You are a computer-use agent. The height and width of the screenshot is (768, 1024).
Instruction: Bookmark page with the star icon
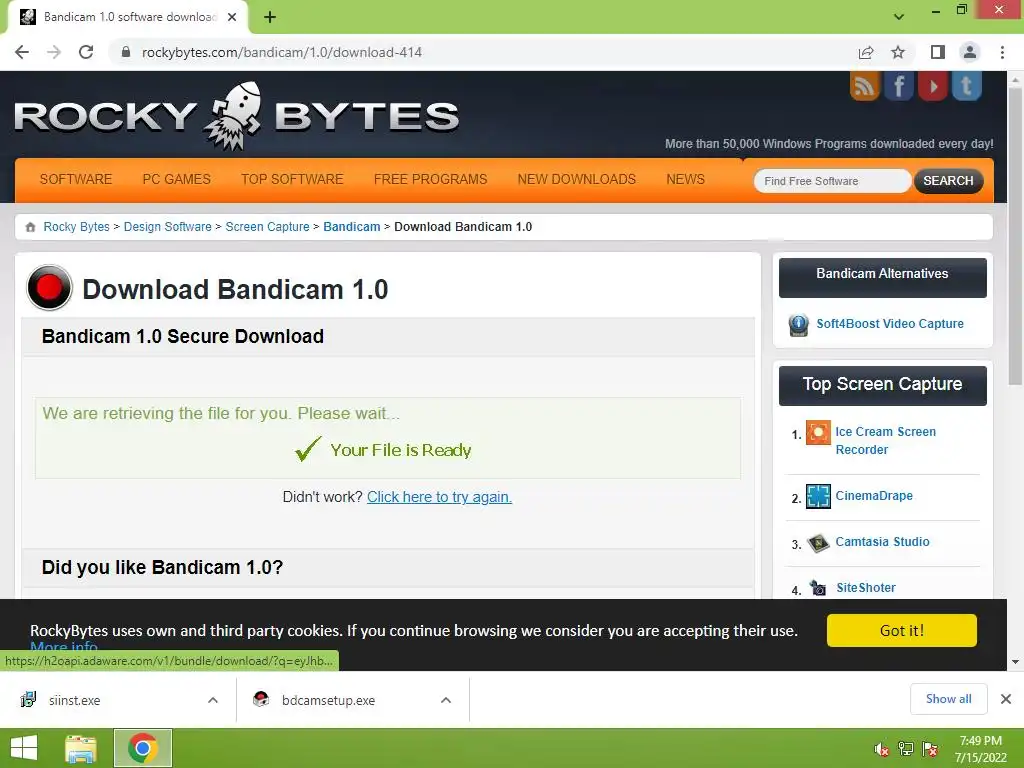tap(898, 52)
